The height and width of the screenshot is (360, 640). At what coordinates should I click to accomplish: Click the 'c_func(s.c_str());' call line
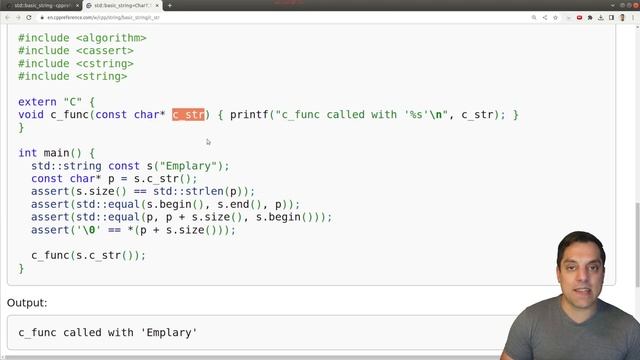pos(89,256)
